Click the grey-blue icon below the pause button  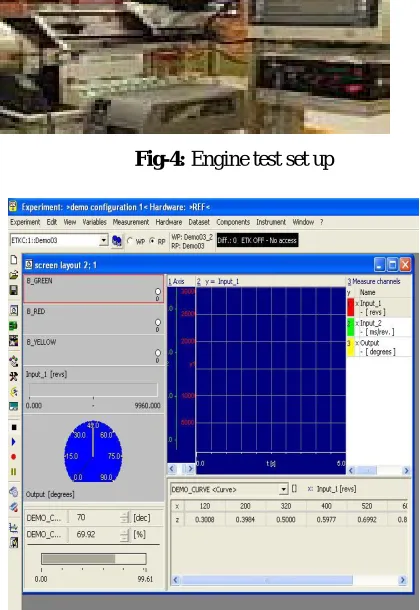[x=14, y=492]
